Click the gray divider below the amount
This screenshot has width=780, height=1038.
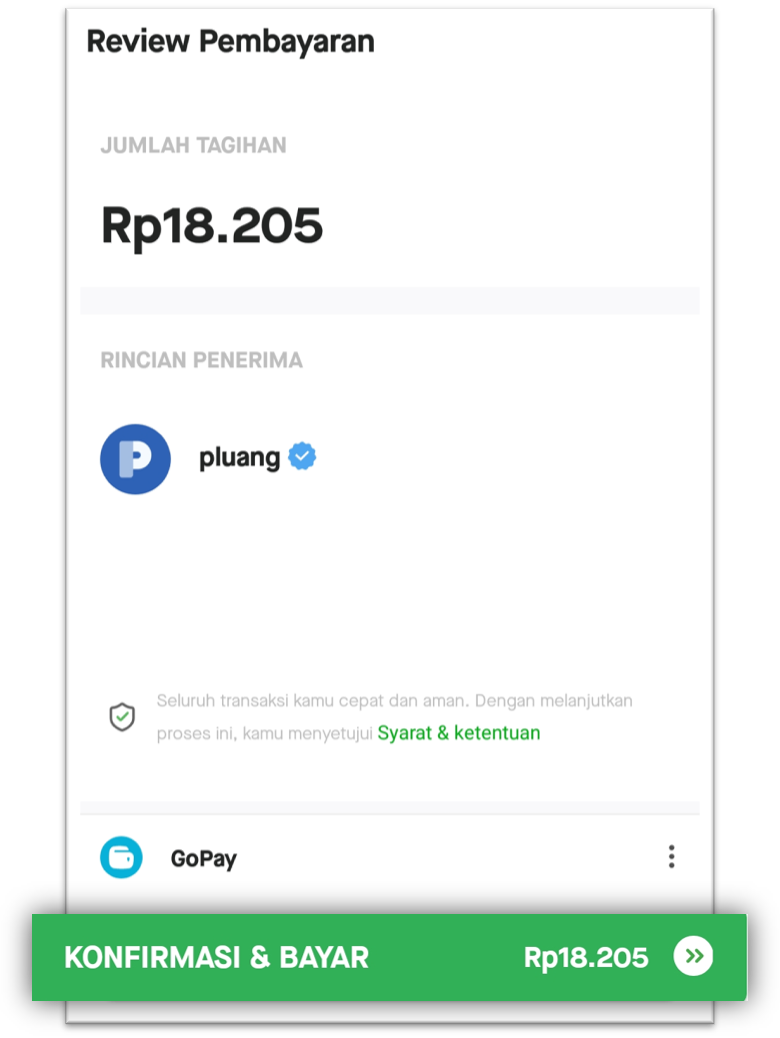tap(389, 301)
